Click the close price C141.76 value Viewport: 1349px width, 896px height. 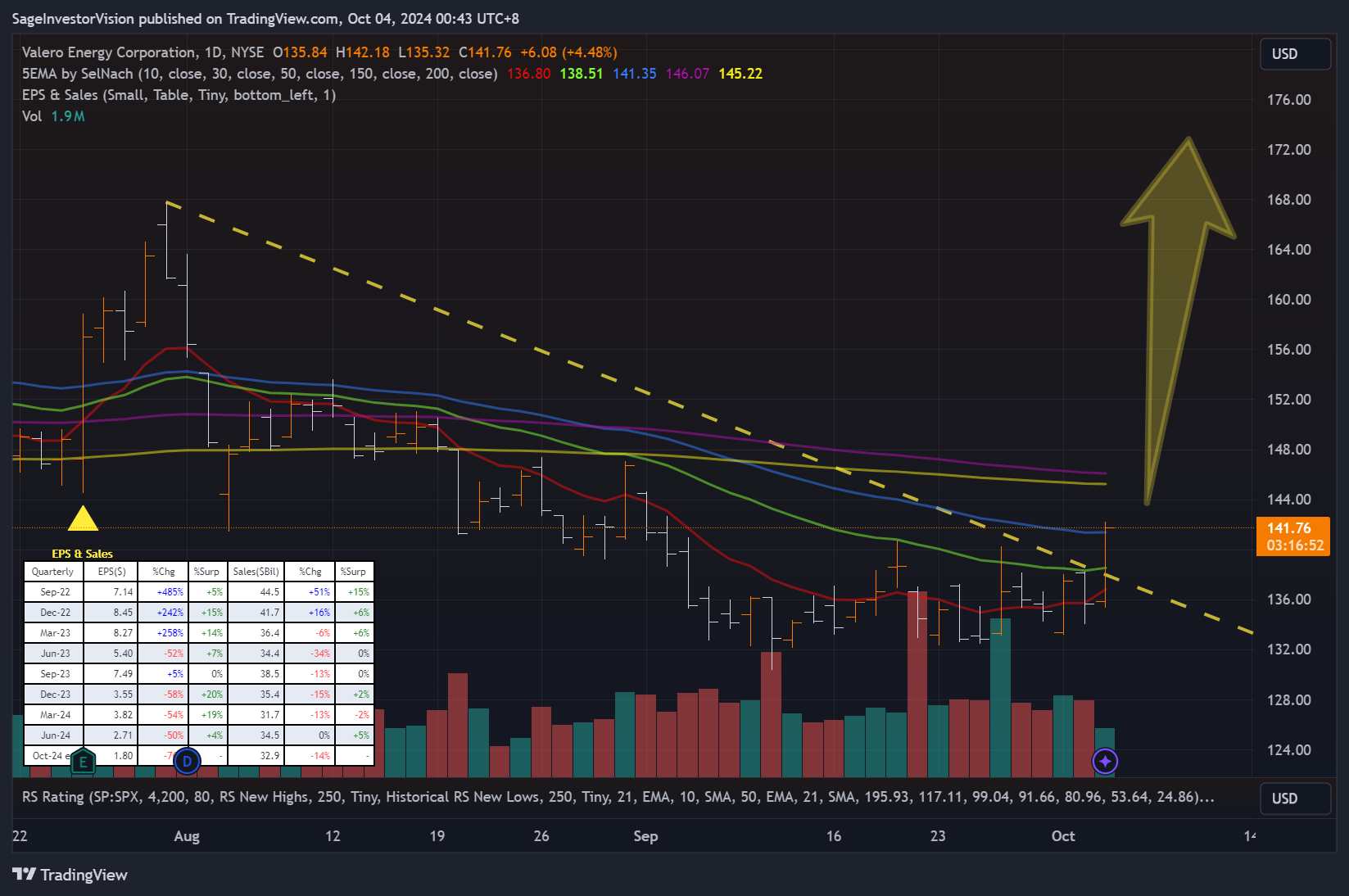[485, 52]
